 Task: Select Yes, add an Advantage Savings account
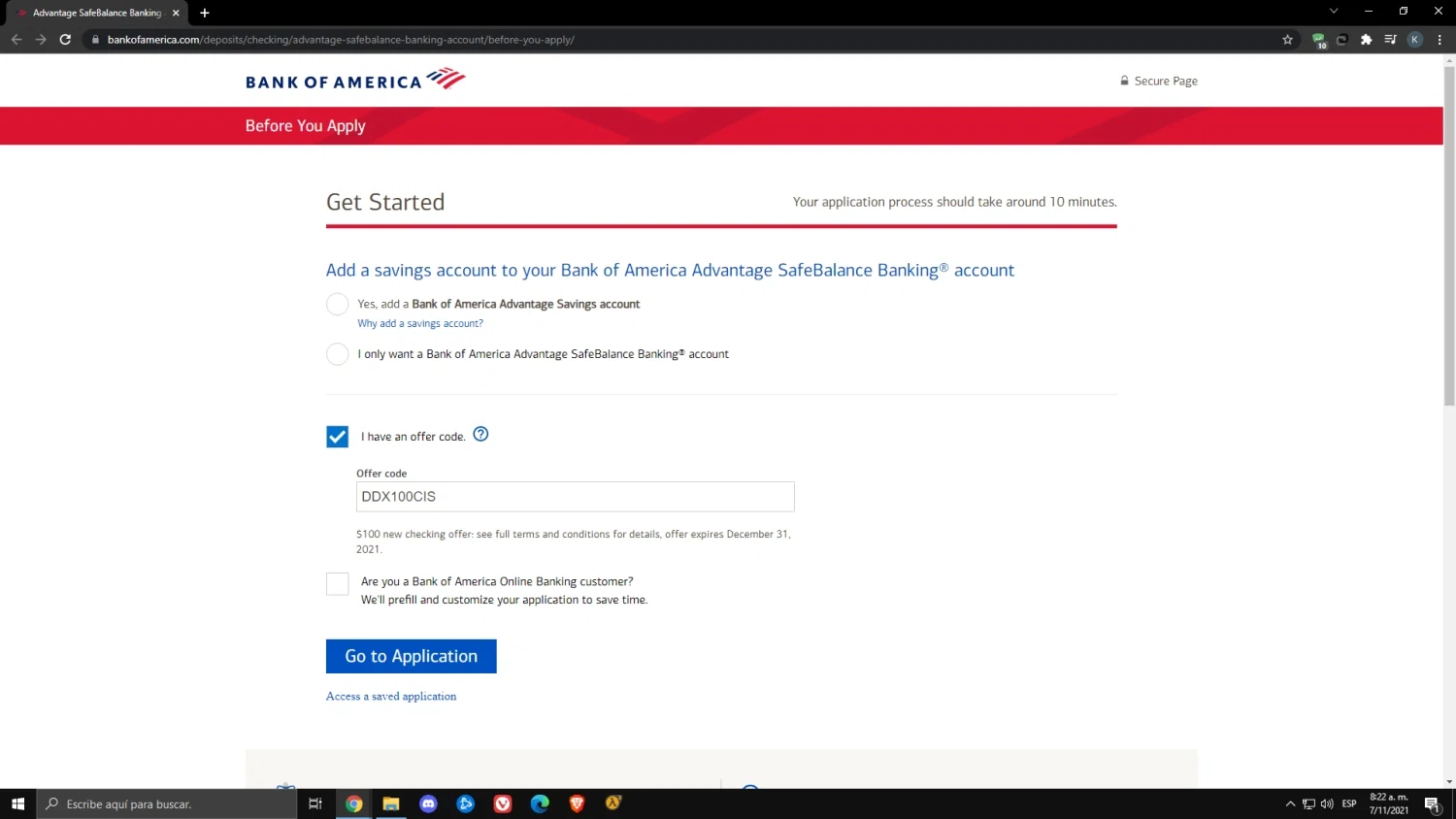(x=337, y=304)
